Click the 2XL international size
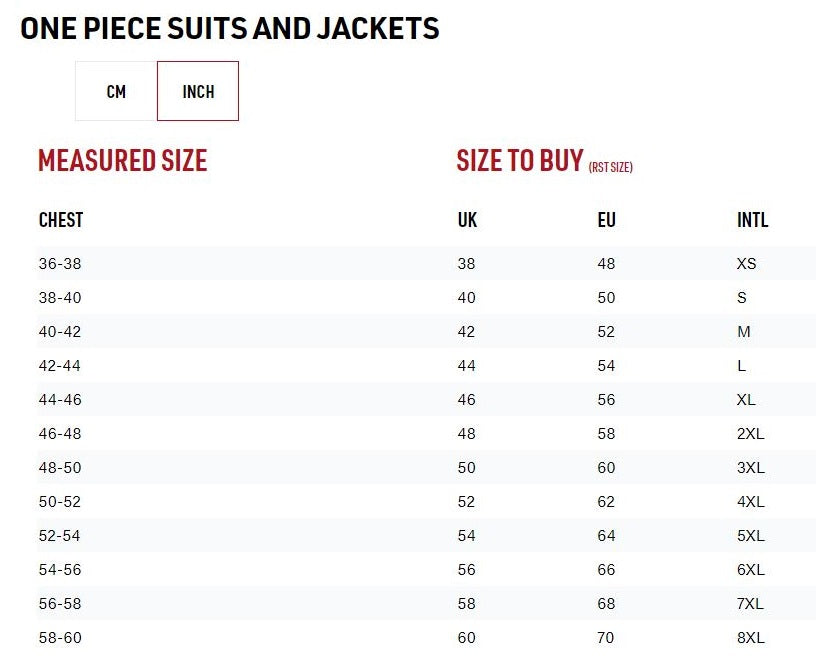The height and width of the screenshot is (668, 816). tap(750, 434)
